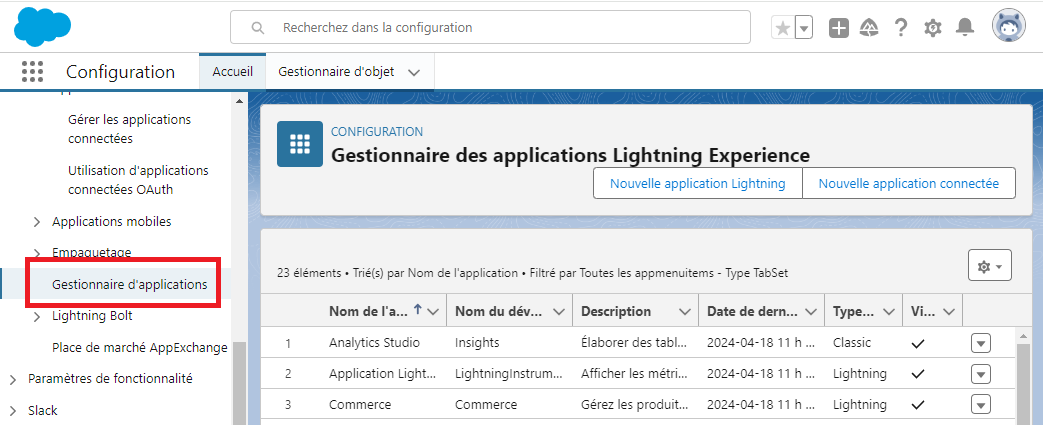The width and height of the screenshot is (1043, 425).
Task: Open Place de marché AppExchange
Action: click(x=140, y=347)
